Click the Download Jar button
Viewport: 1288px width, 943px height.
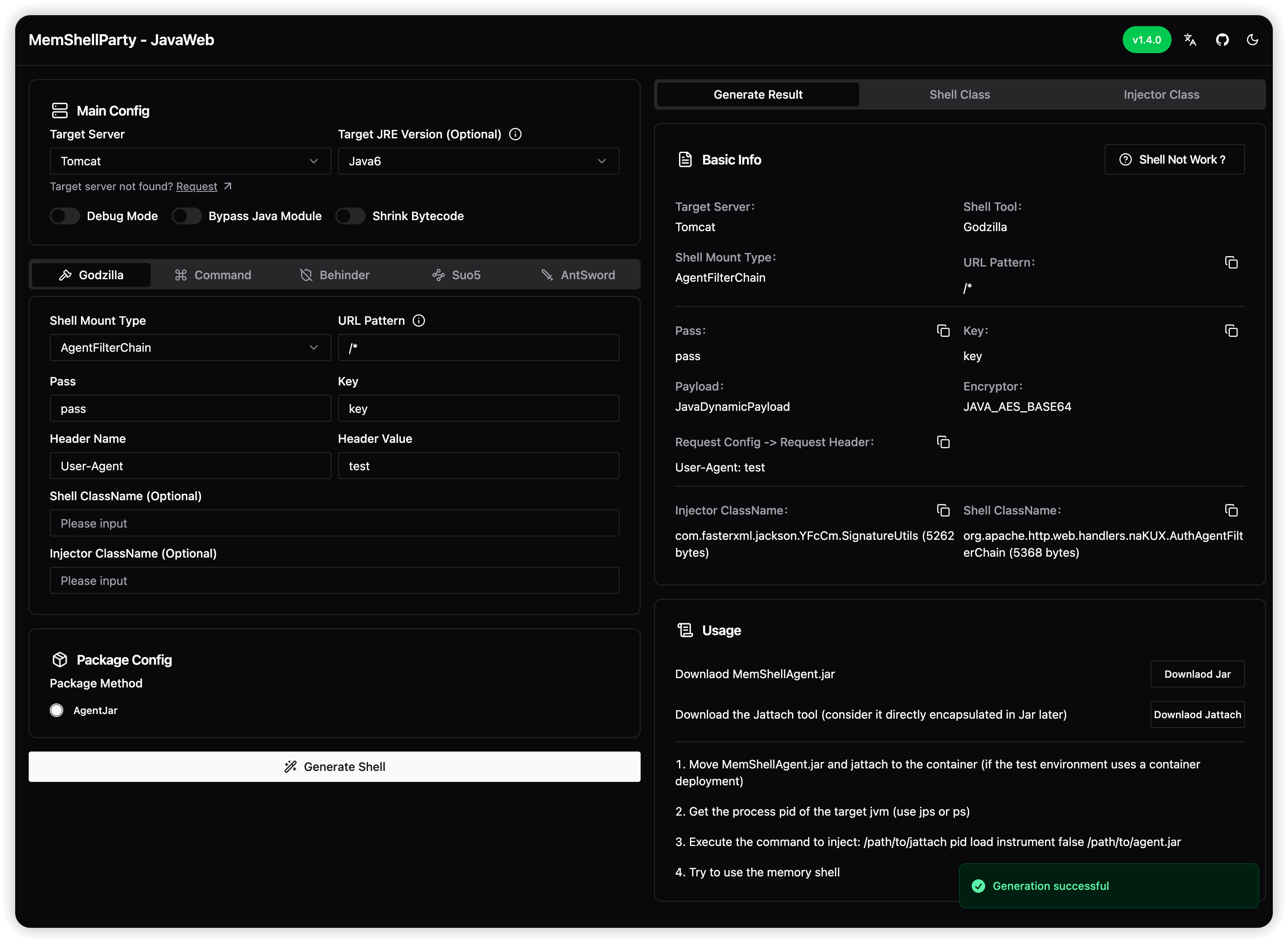[1197, 674]
